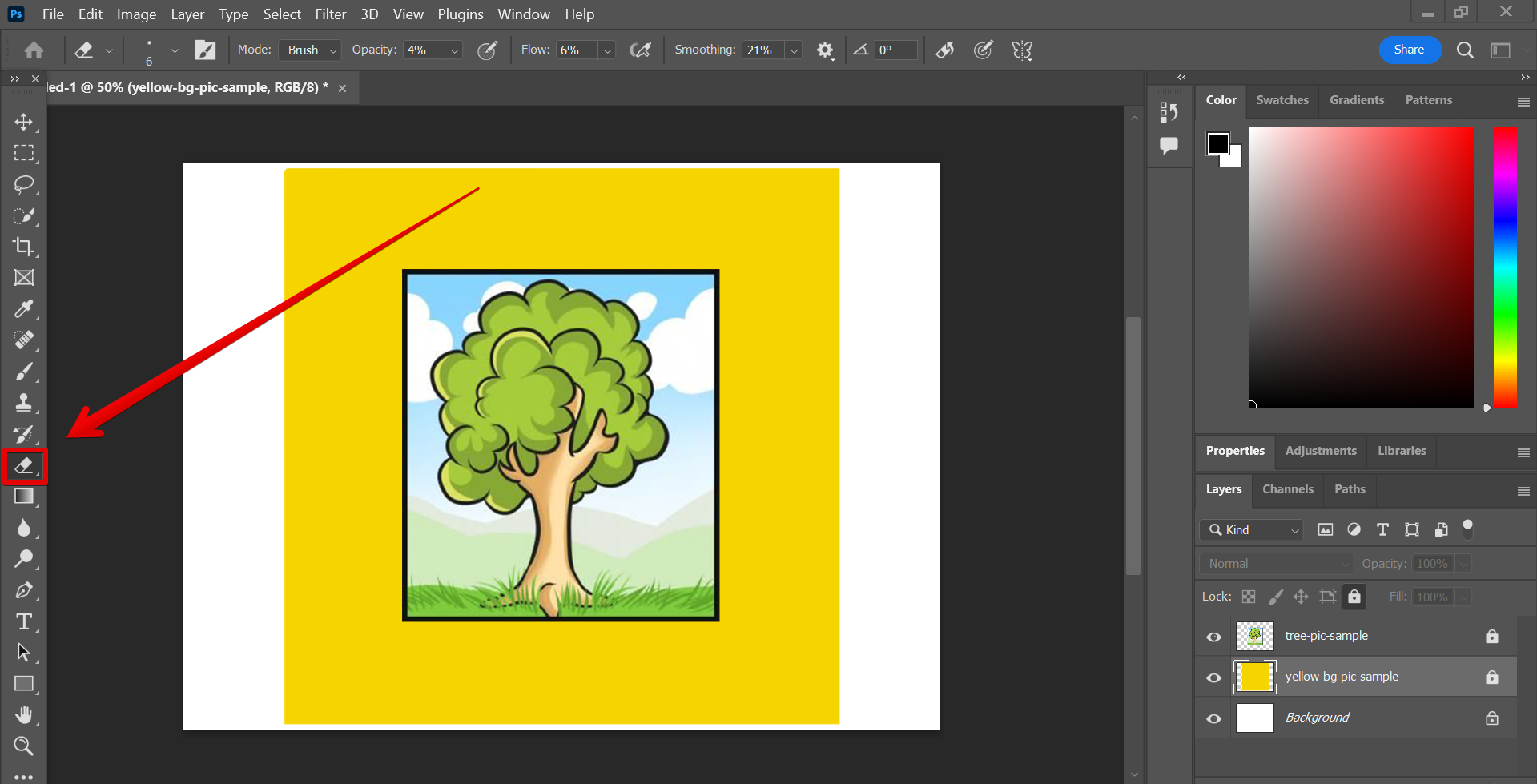
Task: Select the Lasso tool
Action: point(24,184)
